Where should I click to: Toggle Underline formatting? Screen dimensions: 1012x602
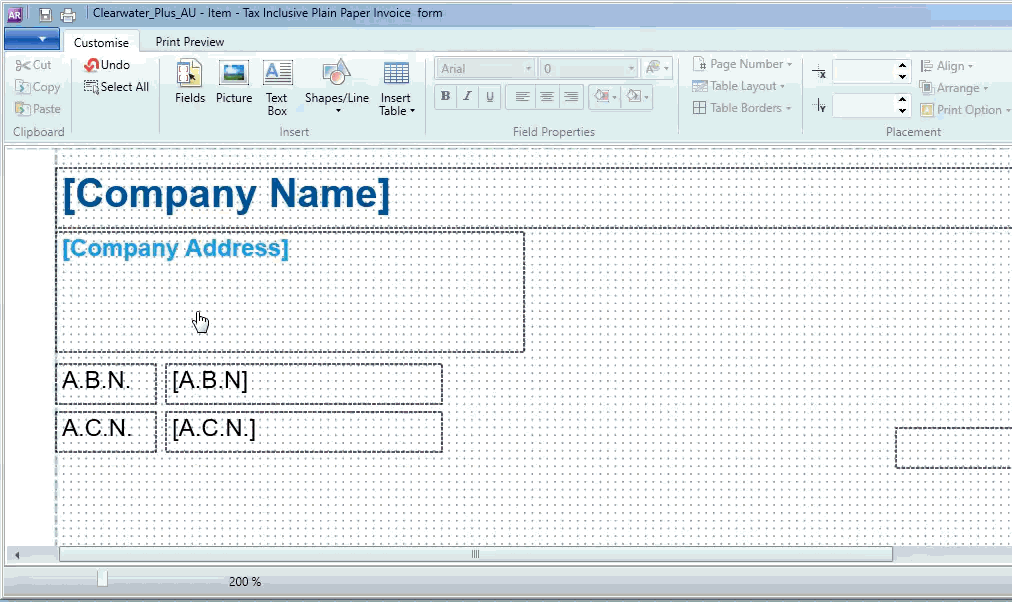pyautogui.click(x=489, y=97)
